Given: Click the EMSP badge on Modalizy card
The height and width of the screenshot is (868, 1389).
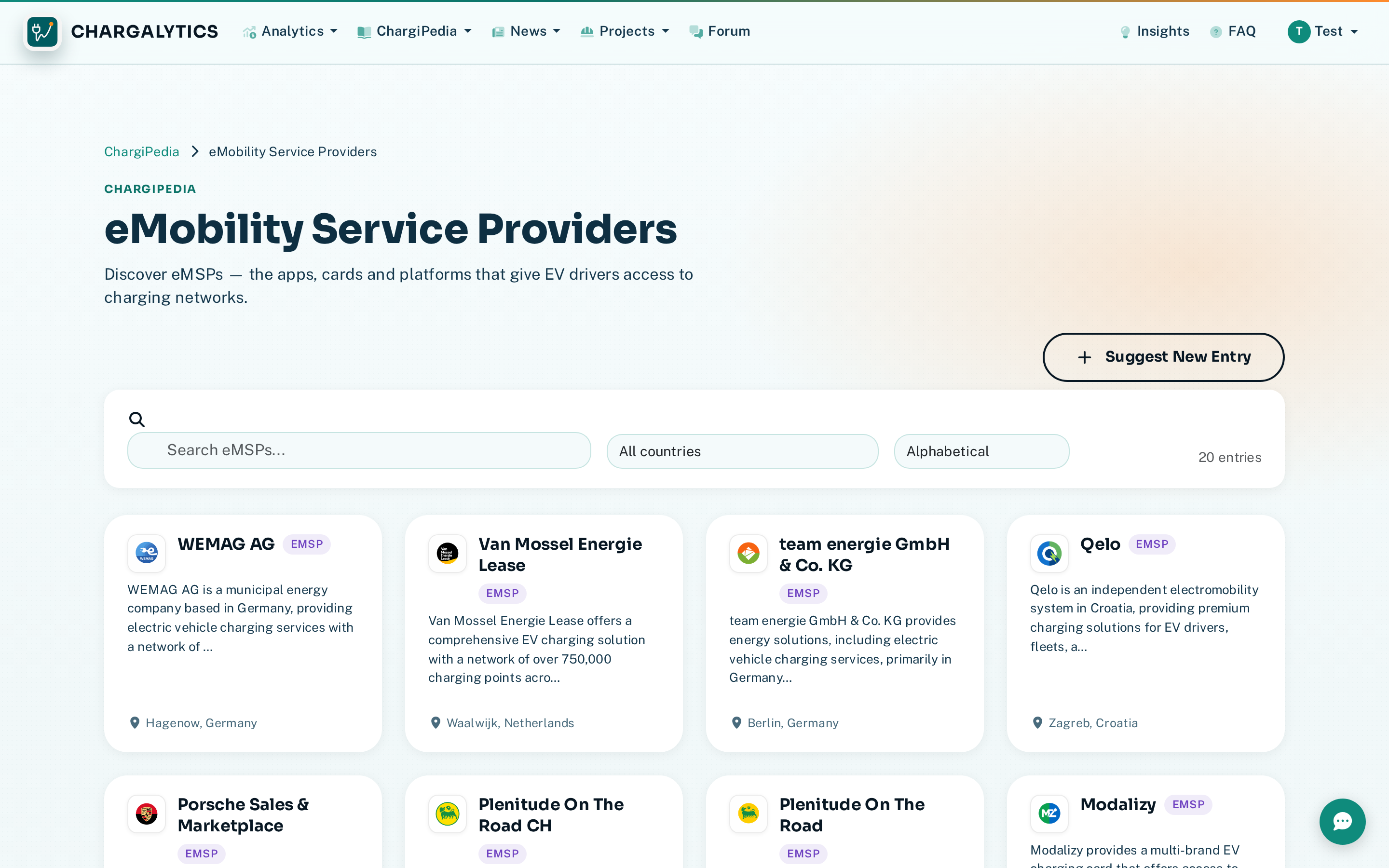Looking at the screenshot, I should click(x=1188, y=805).
